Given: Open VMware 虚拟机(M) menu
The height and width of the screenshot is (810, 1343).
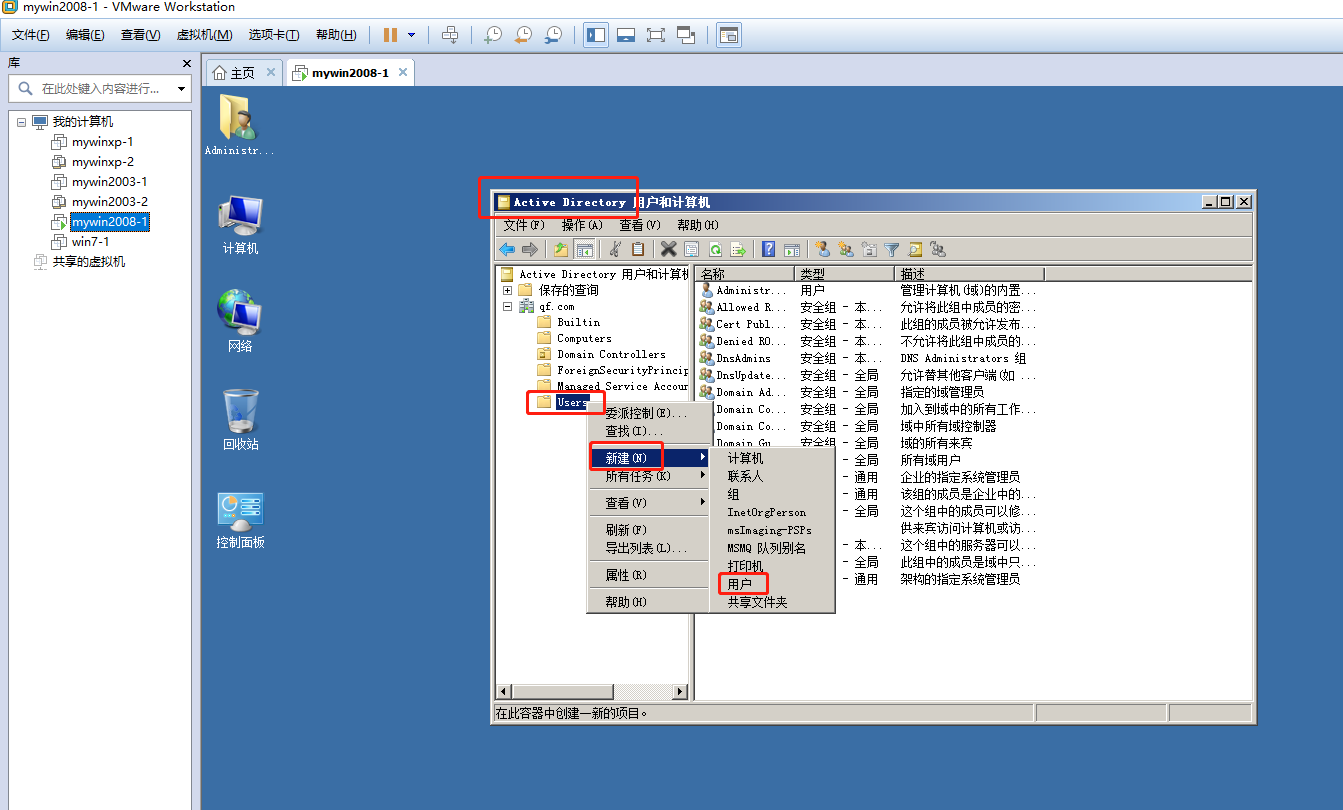Looking at the screenshot, I should tap(204, 34).
